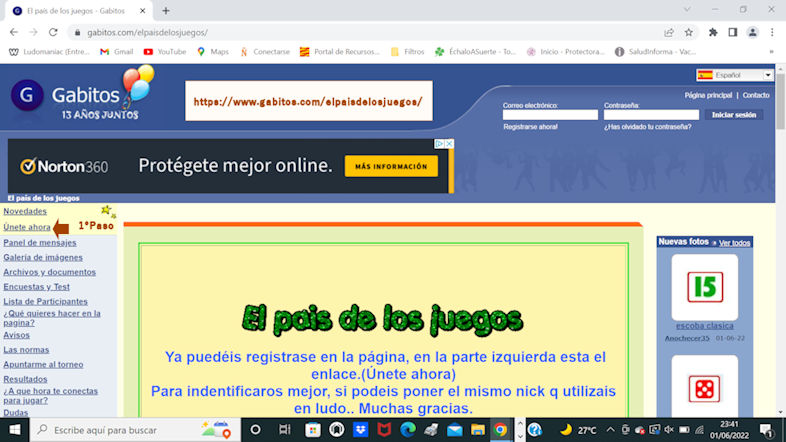Open the Español language dropdown
The image size is (786, 442).
734,75
